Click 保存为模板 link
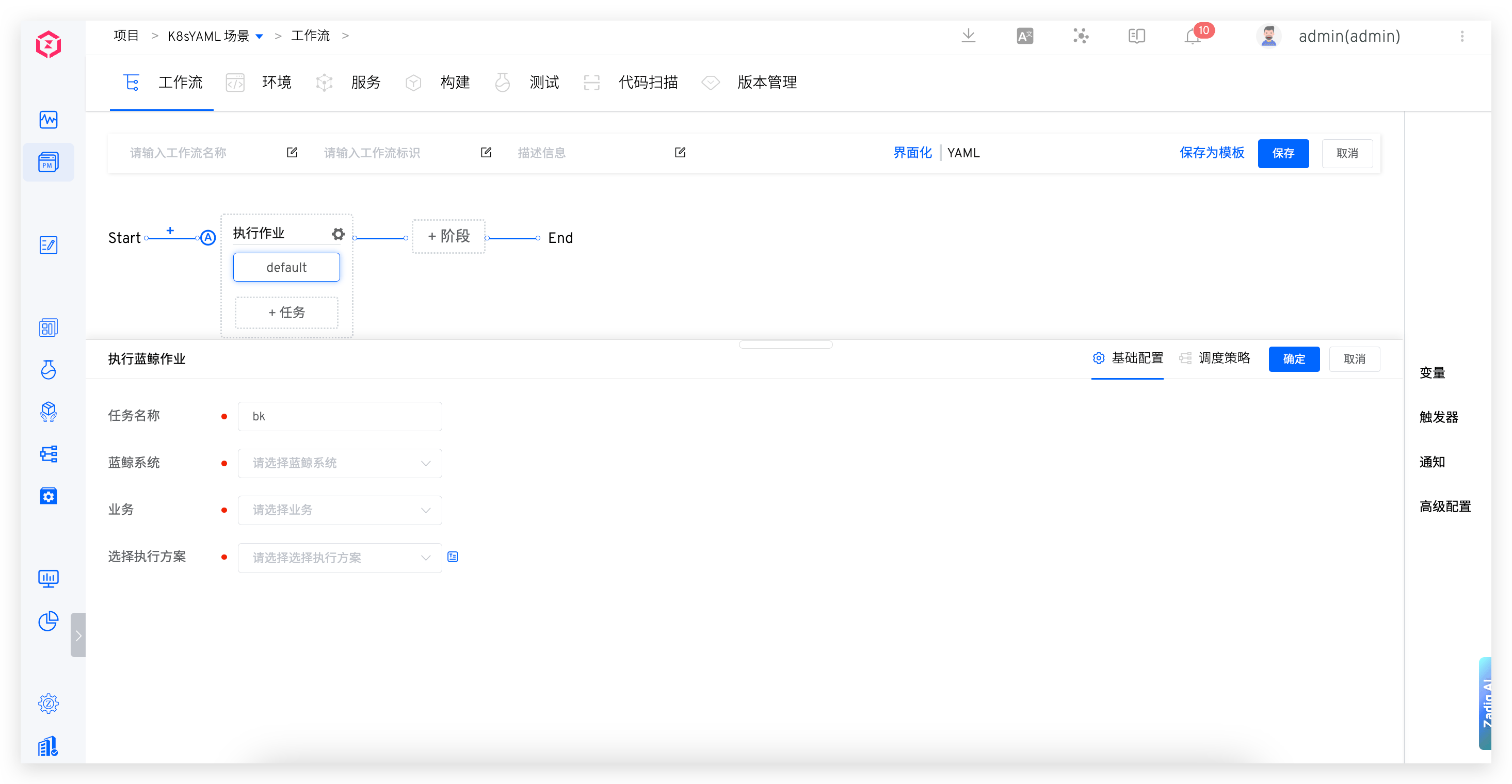The width and height of the screenshot is (1512, 784). pos(1212,153)
